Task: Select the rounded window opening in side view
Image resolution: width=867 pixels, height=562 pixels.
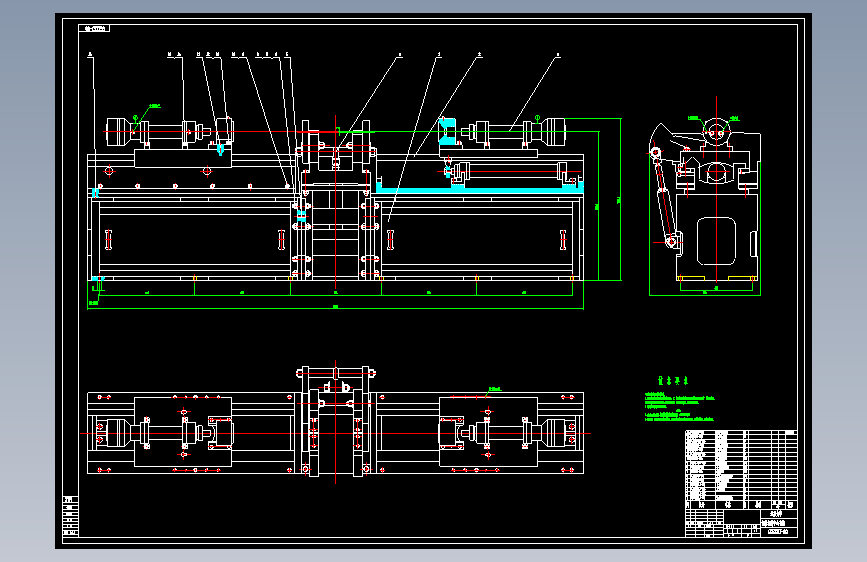Action: tap(717, 241)
